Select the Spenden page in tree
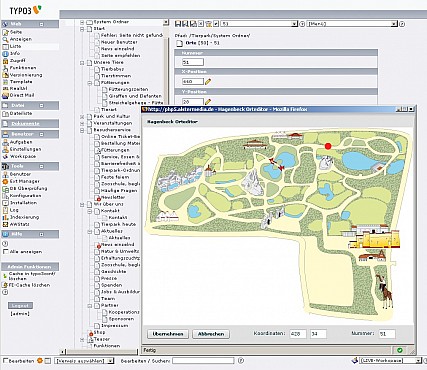Image resolution: width=427 pixels, height=370 pixels. pos(111,285)
